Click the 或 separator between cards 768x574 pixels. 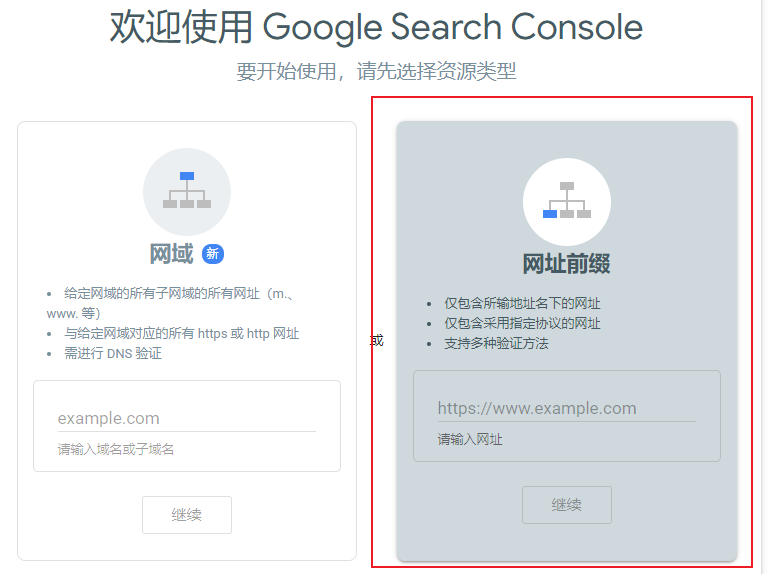pyautogui.click(x=376, y=340)
